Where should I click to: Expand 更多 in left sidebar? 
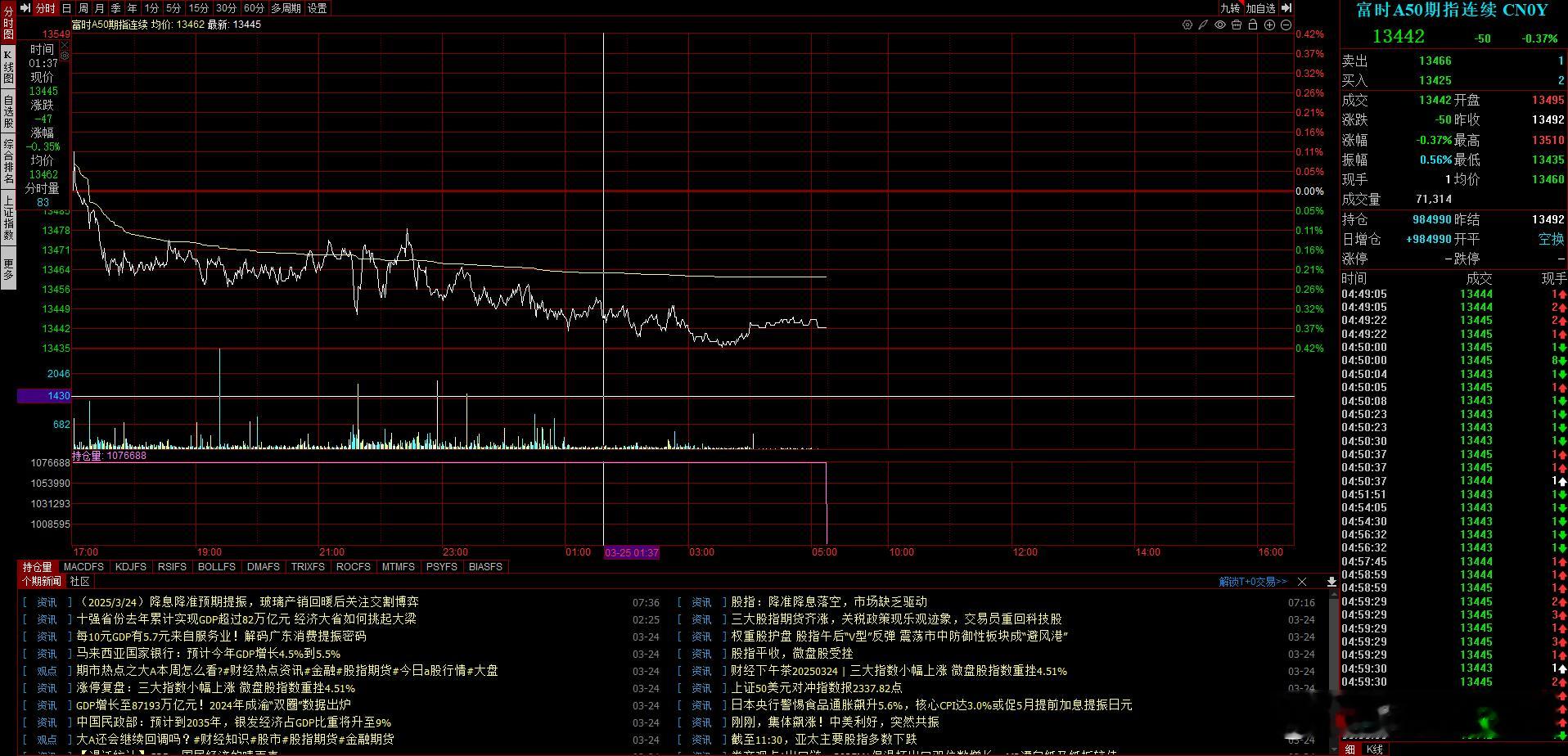pyautogui.click(x=8, y=268)
